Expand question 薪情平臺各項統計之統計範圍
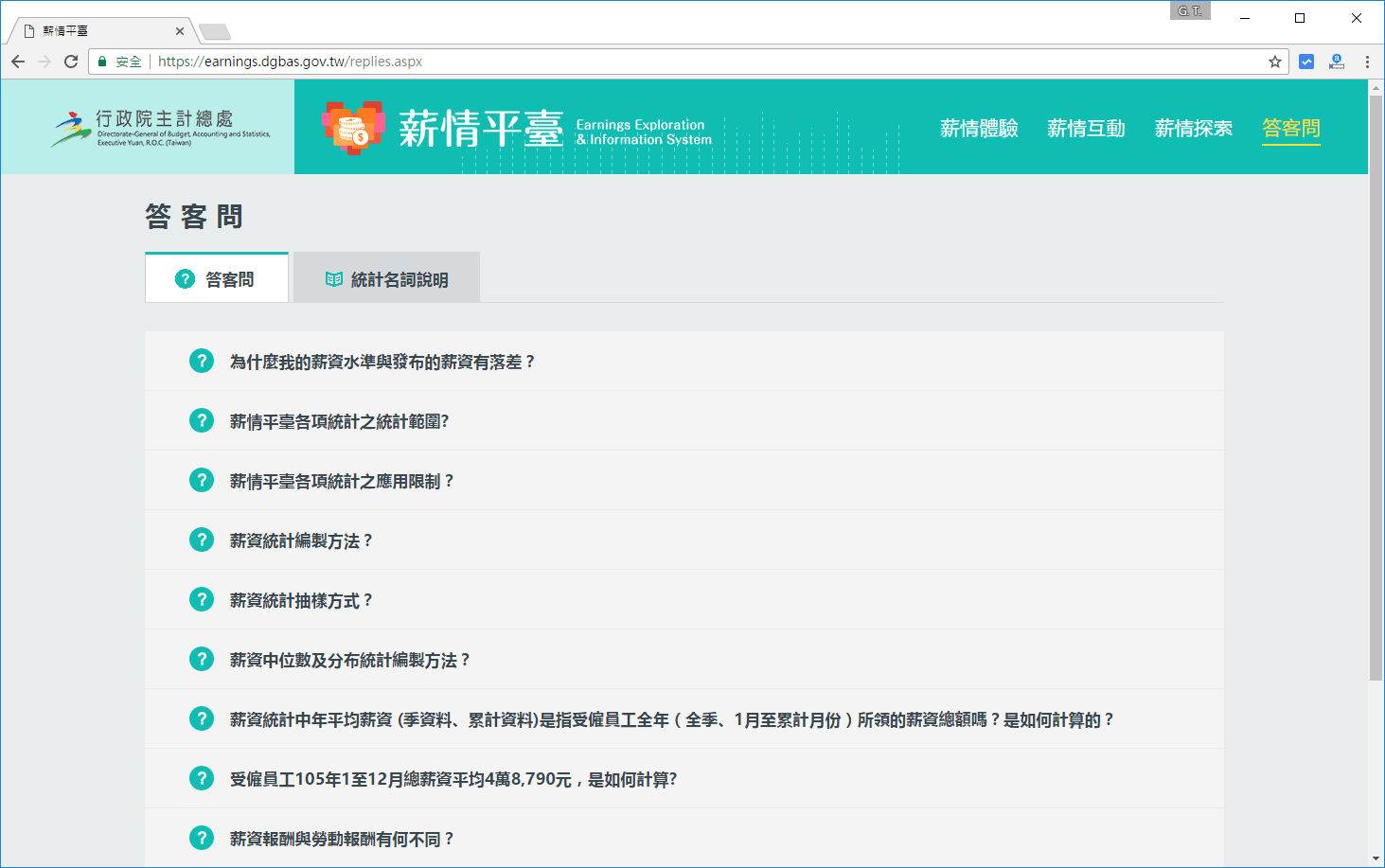 pyautogui.click(x=339, y=421)
